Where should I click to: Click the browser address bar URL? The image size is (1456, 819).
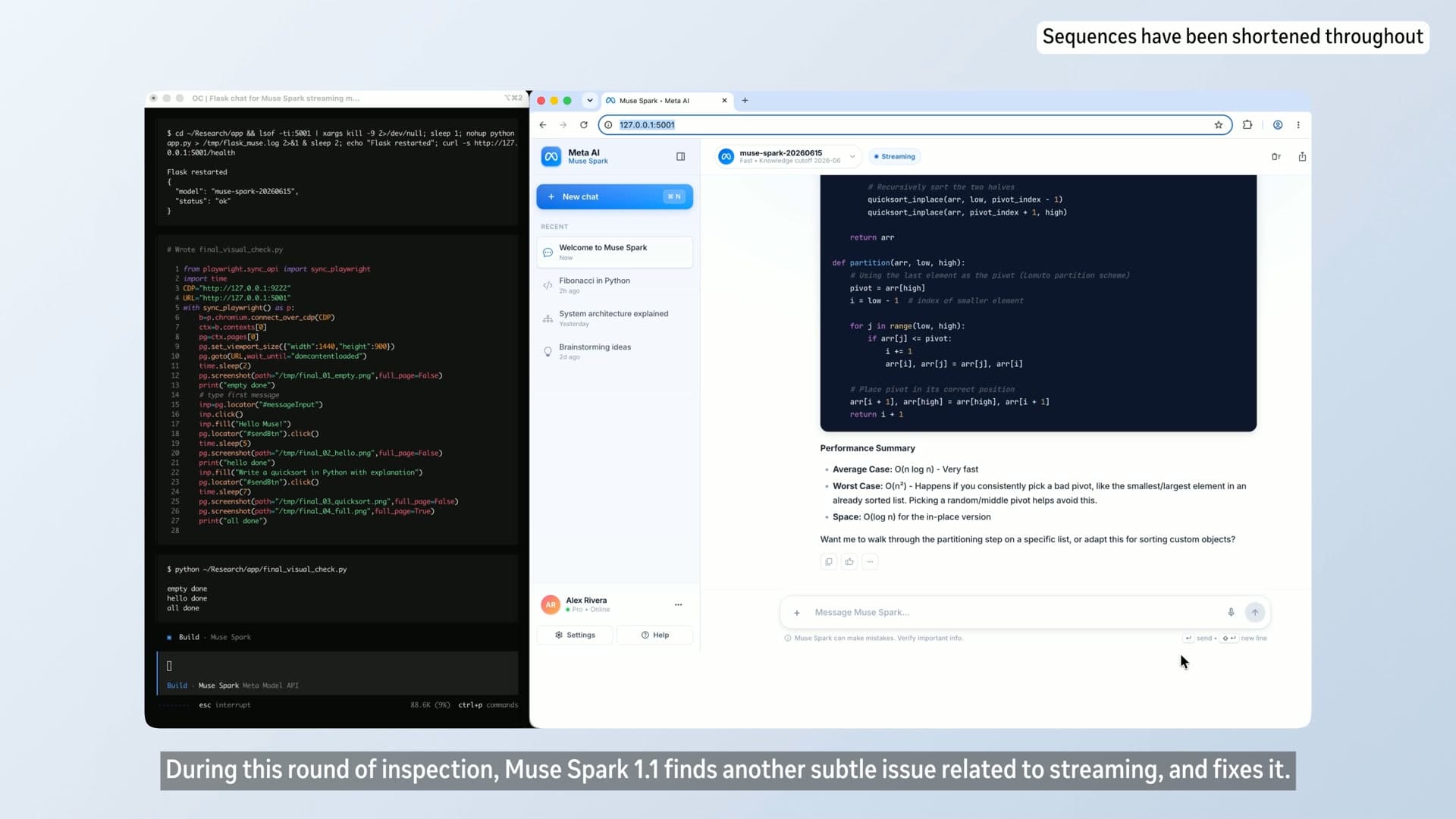point(647,125)
